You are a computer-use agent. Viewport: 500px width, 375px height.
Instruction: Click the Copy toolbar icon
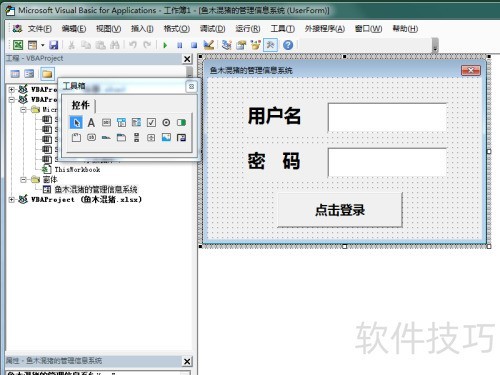point(86,45)
